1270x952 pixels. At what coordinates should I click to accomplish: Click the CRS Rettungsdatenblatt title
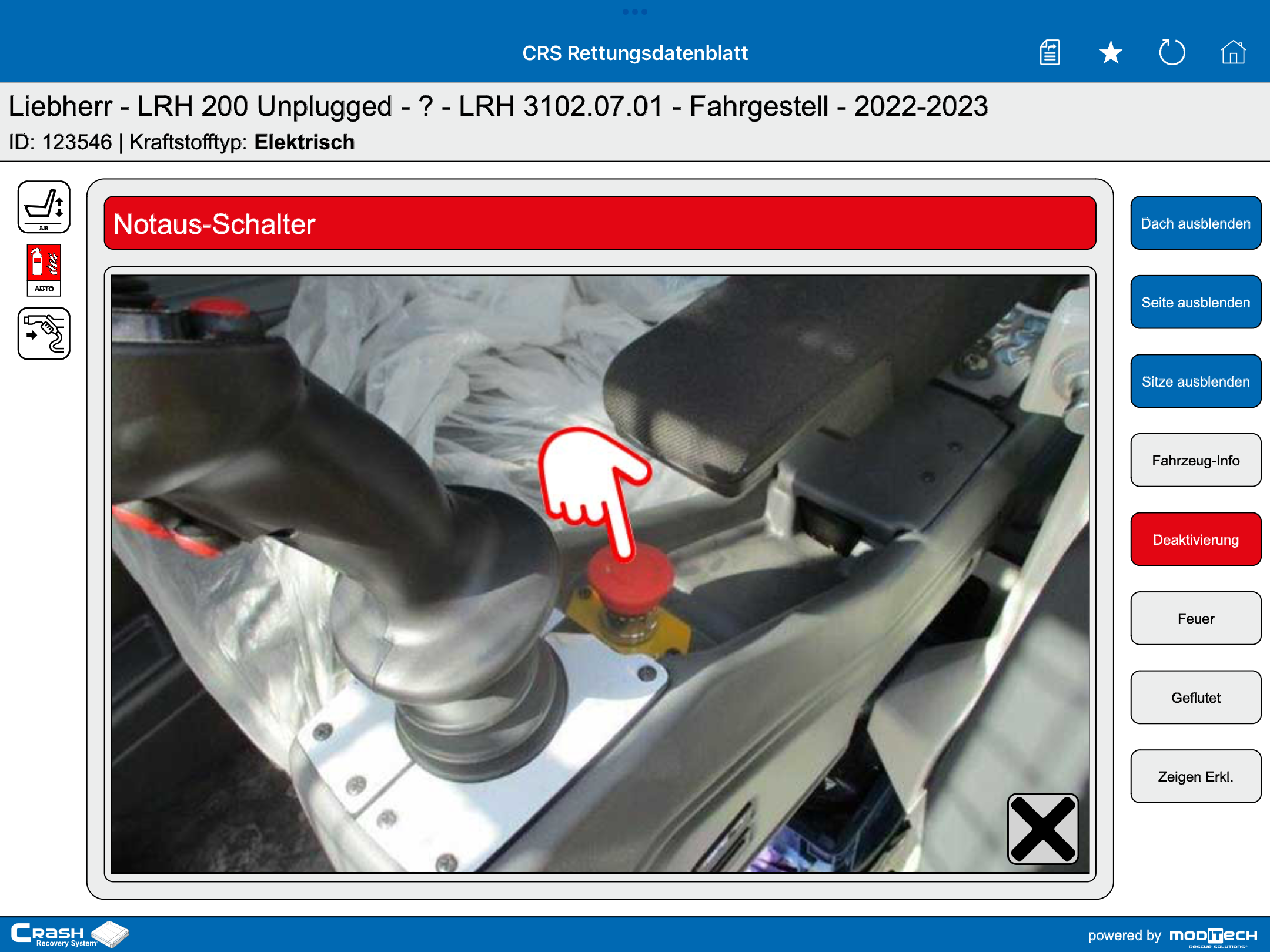click(x=635, y=53)
